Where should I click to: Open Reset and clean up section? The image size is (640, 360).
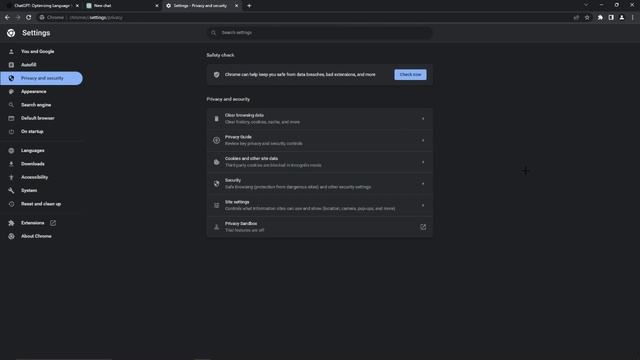tap(41, 204)
